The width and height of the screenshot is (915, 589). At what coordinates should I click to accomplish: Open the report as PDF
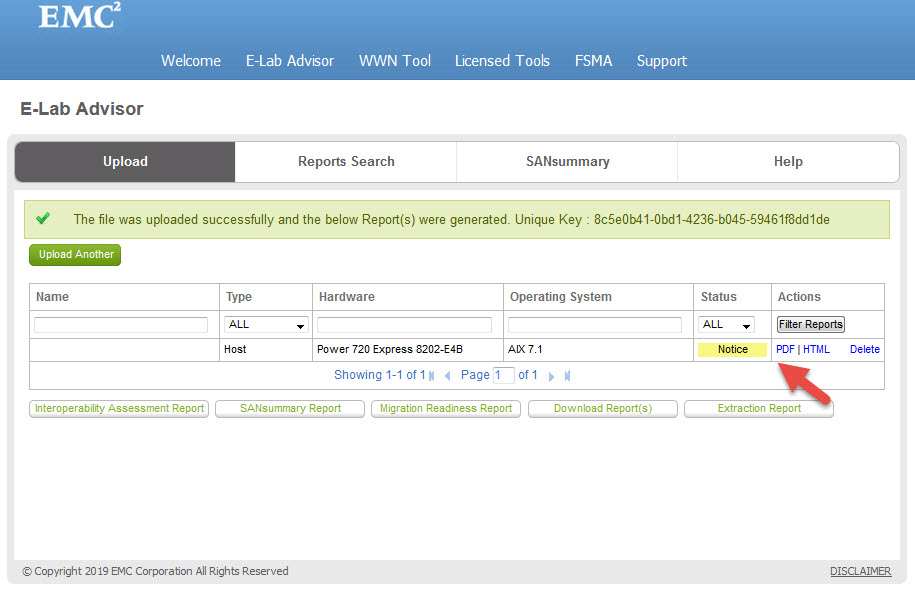786,349
